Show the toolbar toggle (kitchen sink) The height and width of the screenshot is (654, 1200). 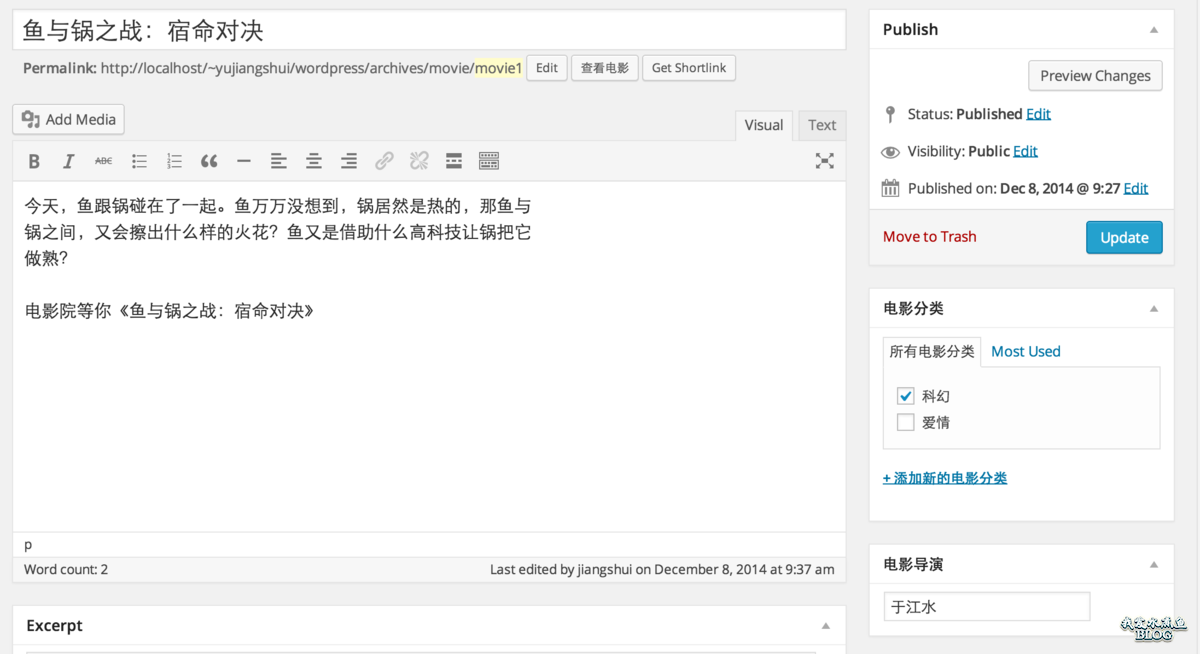click(x=489, y=161)
